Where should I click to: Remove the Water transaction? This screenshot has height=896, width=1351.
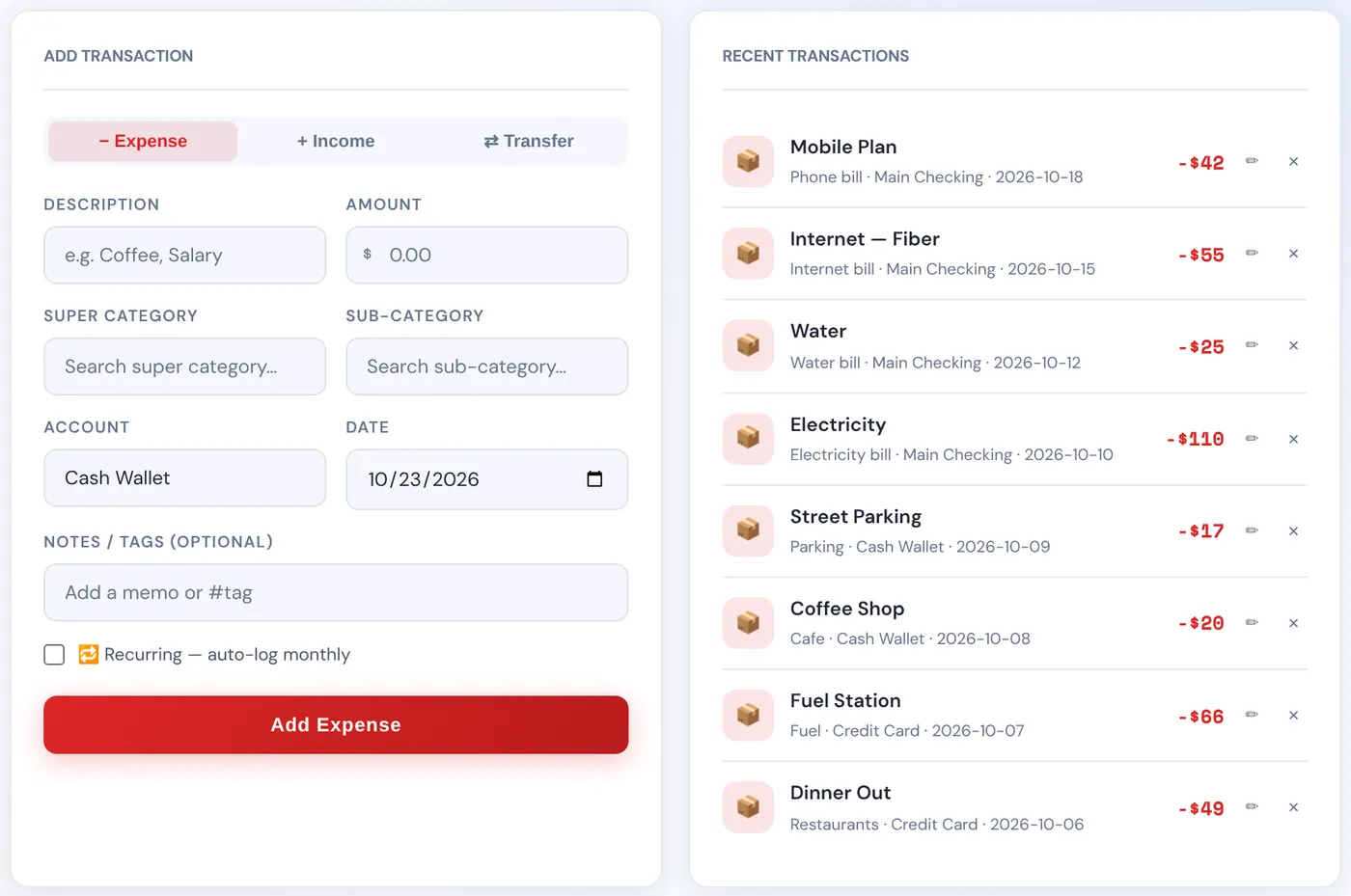pos(1293,345)
